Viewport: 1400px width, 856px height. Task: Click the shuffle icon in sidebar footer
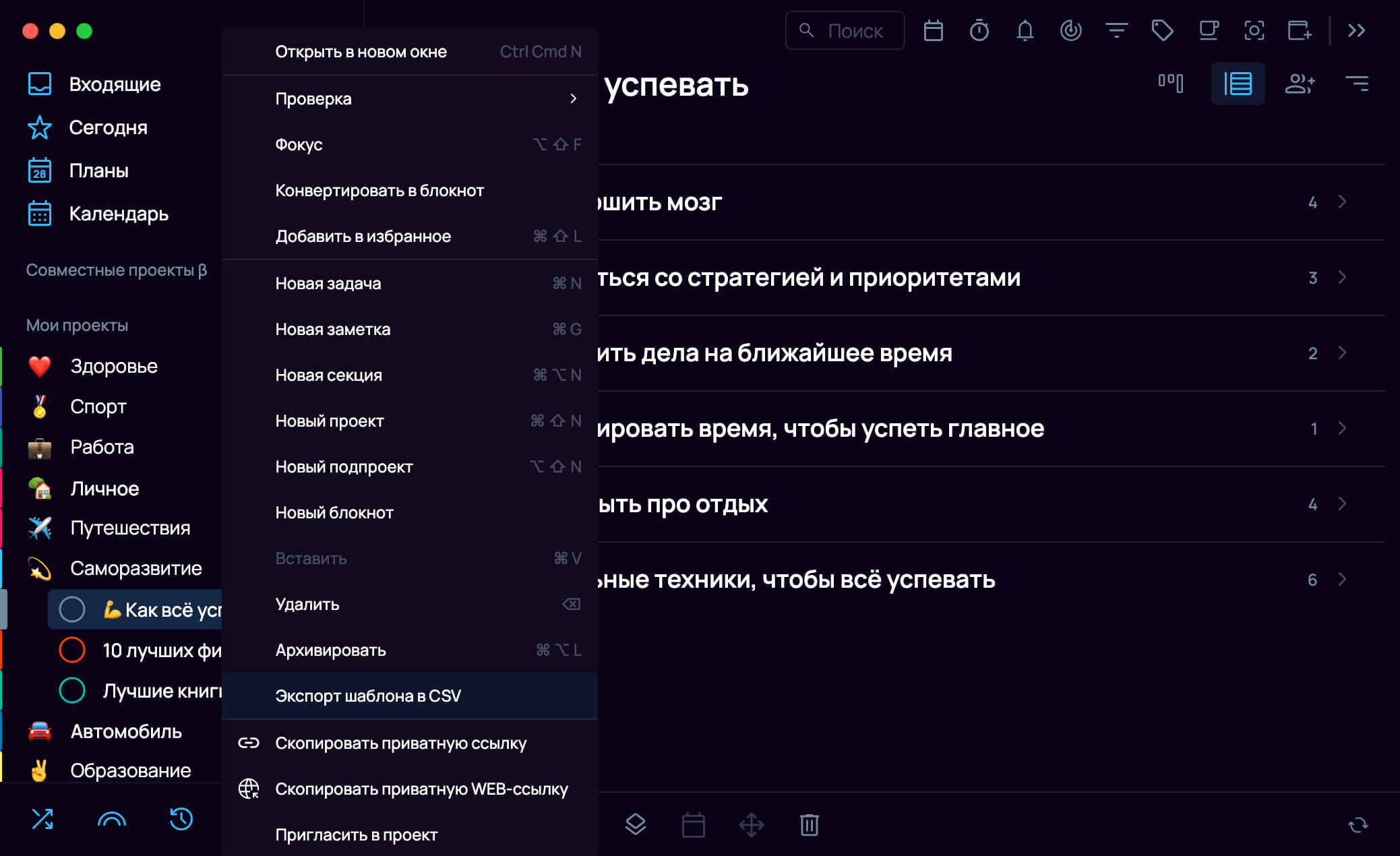[x=42, y=819]
